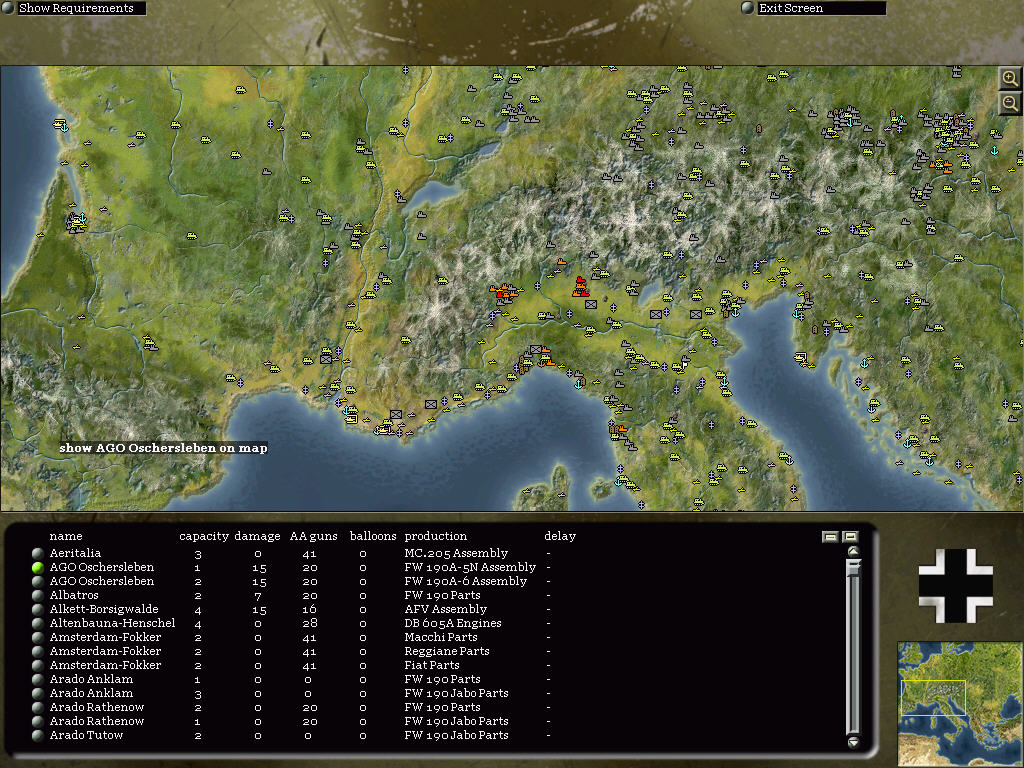Click the 'Alkett-Borsigwalde' factory name

pyautogui.click(x=104, y=609)
